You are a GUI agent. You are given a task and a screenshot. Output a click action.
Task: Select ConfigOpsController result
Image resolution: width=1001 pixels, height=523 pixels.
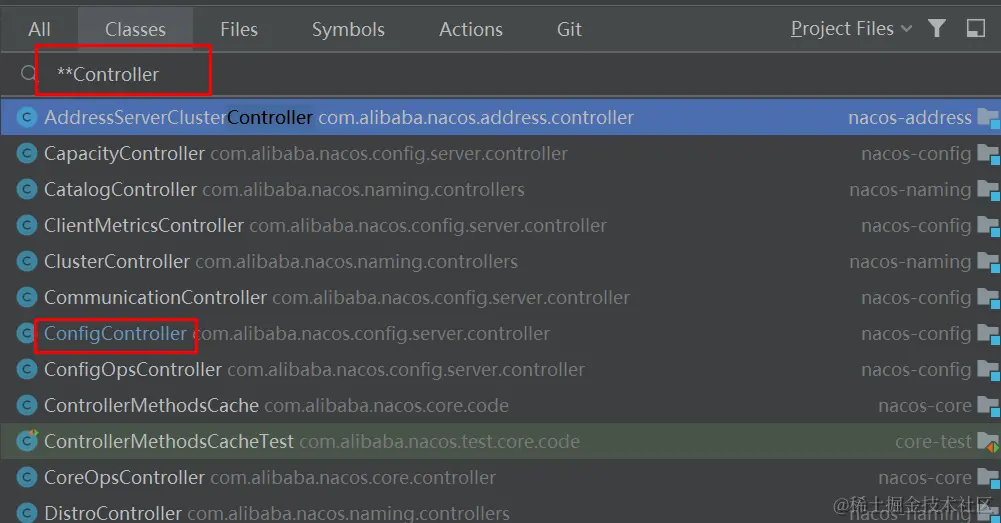[500, 369]
